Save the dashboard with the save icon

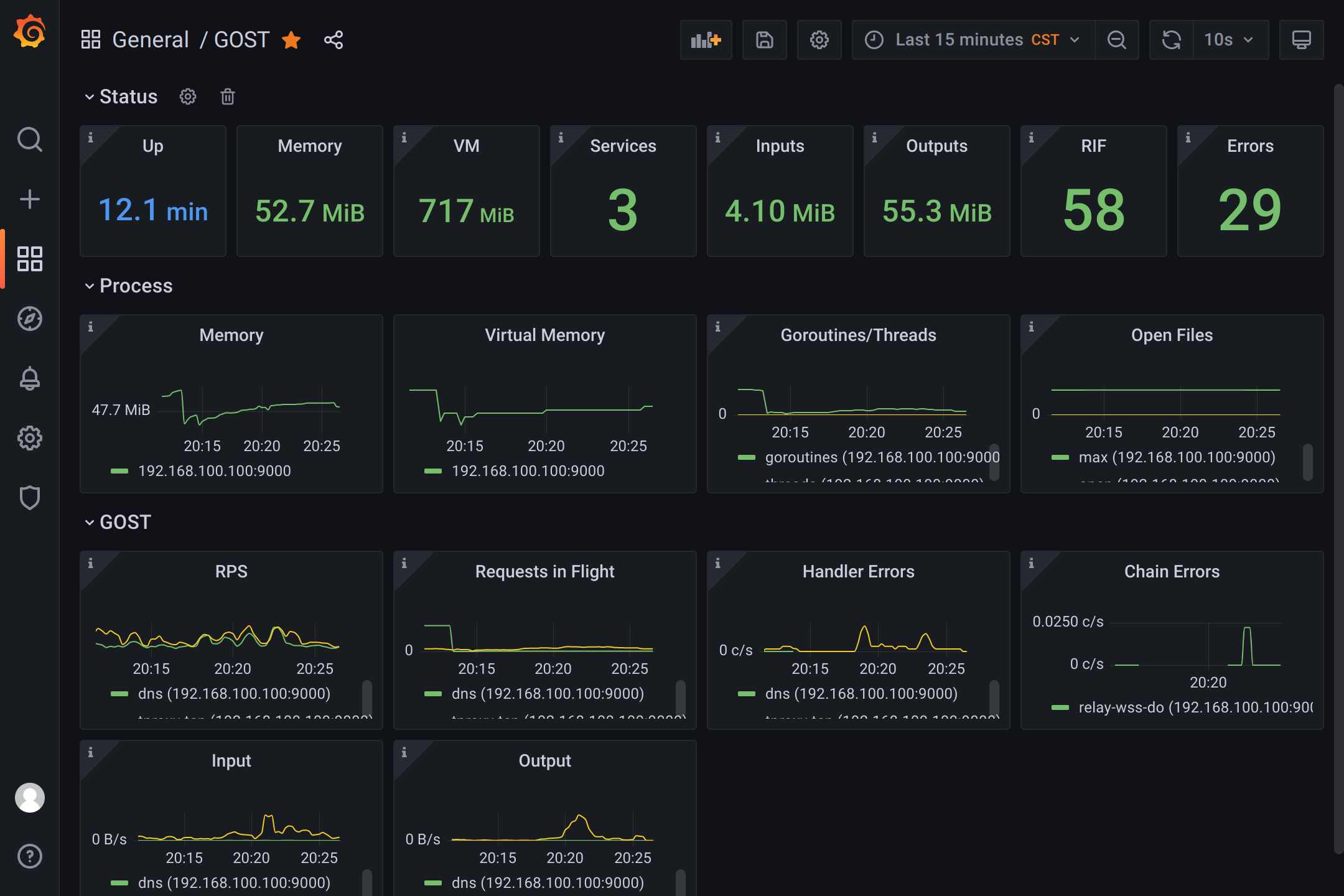click(764, 39)
